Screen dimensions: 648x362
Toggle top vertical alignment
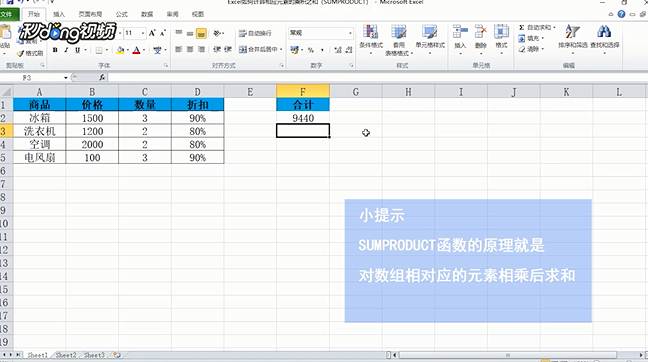click(179, 33)
